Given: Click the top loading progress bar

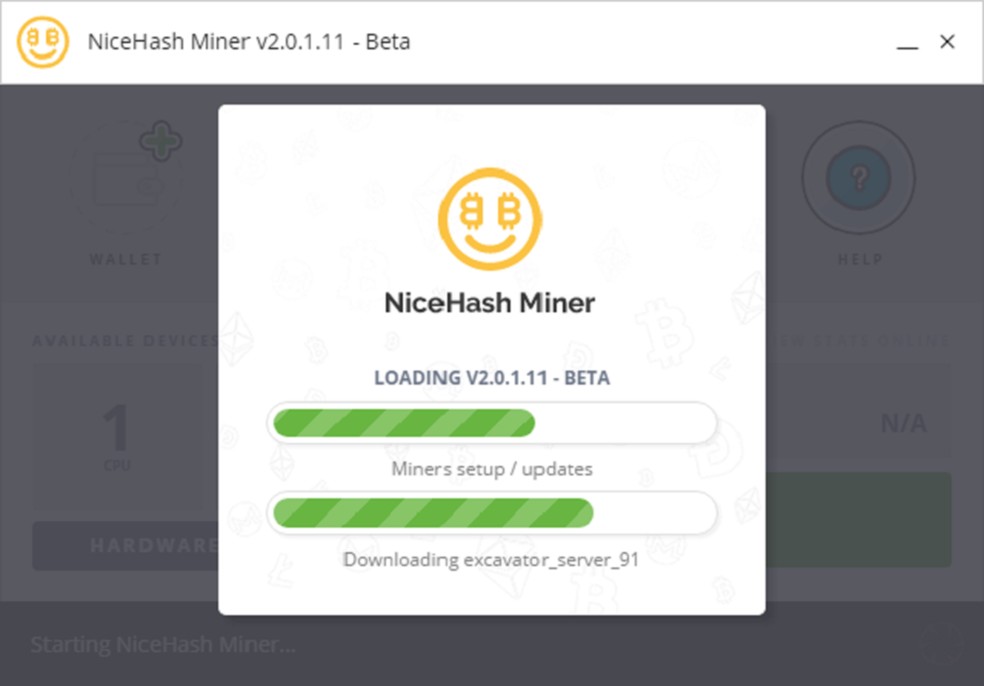Looking at the screenshot, I should pyautogui.click(x=492, y=422).
